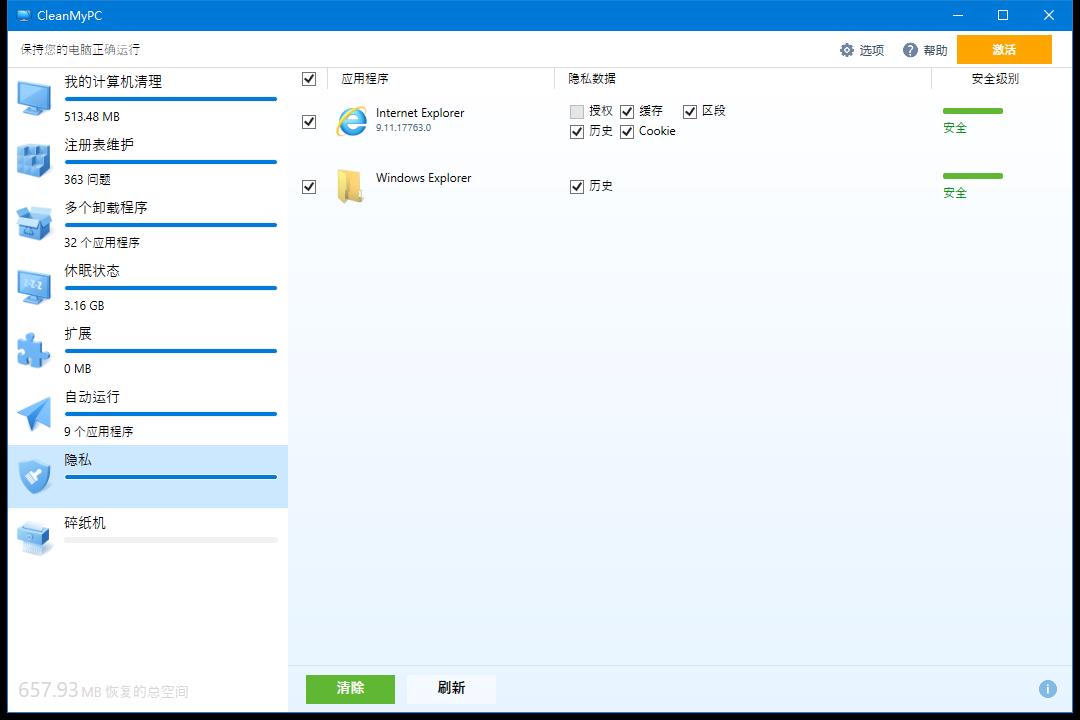Click the Windows Explorer application name
The width and height of the screenshot is (1080, 720).
coord(424,178)
